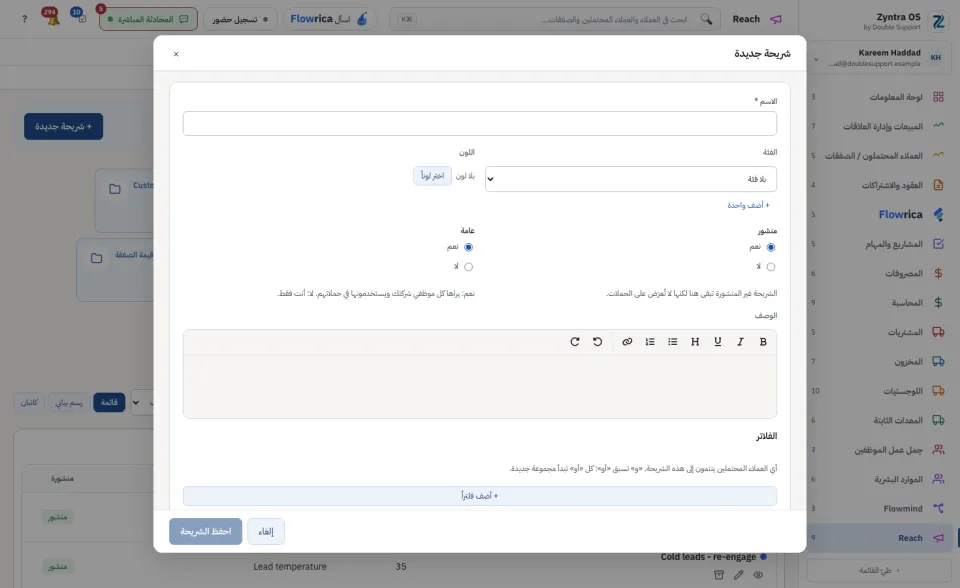Open Flowmind in the sidebar
This screenshot has width=960, height=588.
[x=879, y=508]
